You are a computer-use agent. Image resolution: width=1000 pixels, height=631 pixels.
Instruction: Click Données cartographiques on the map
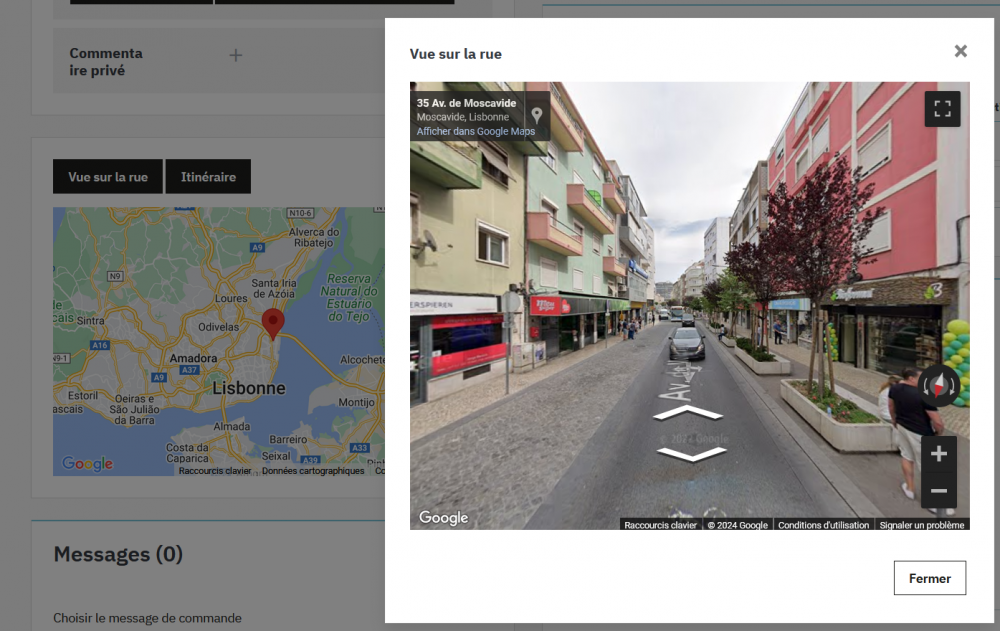click(x=313, y=471)
